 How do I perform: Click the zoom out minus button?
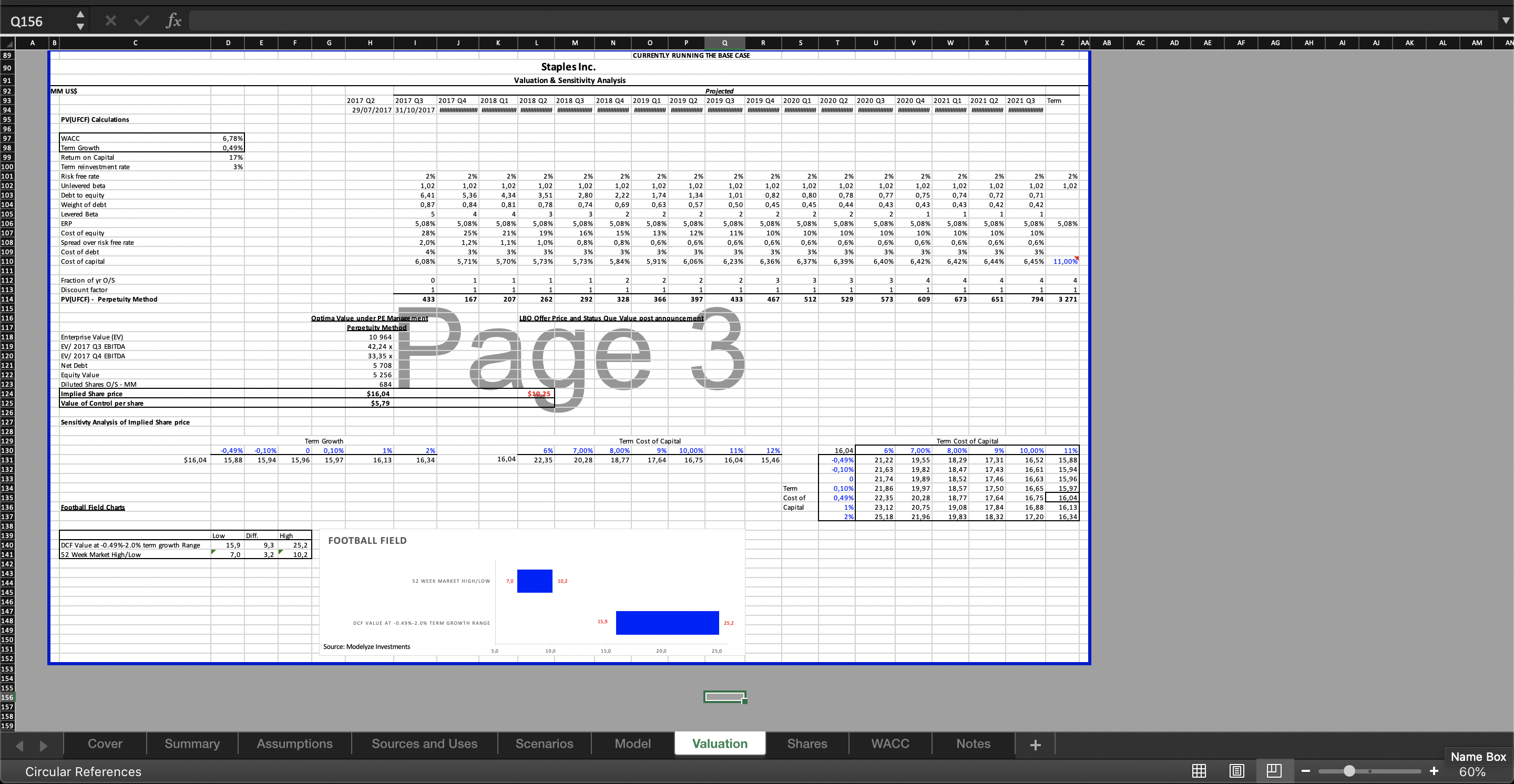click(x=1306, y=771)
